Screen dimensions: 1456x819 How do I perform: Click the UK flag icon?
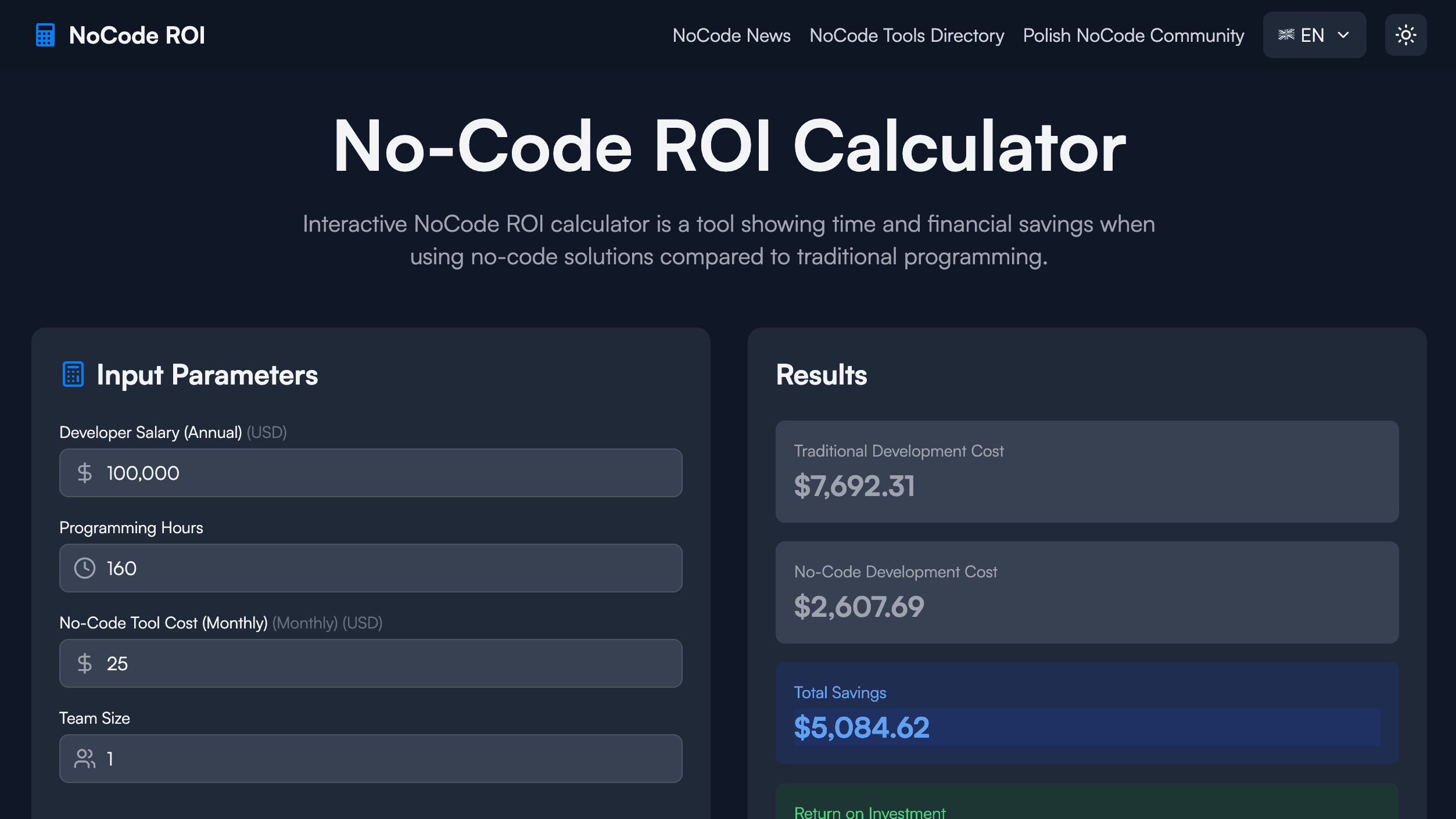tap(1286, 35)
